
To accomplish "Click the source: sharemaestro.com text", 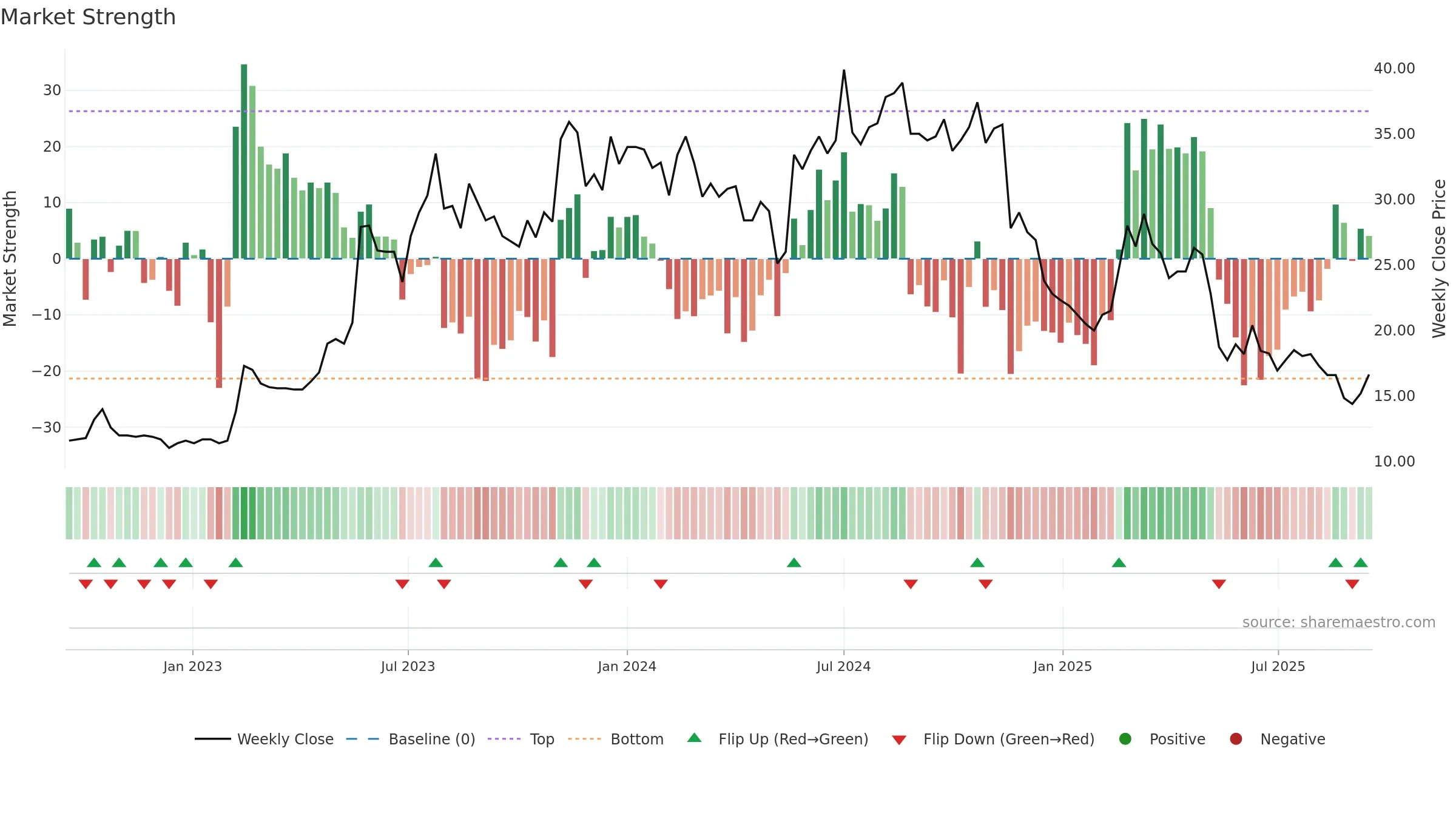I will (x=1339, y=622).
